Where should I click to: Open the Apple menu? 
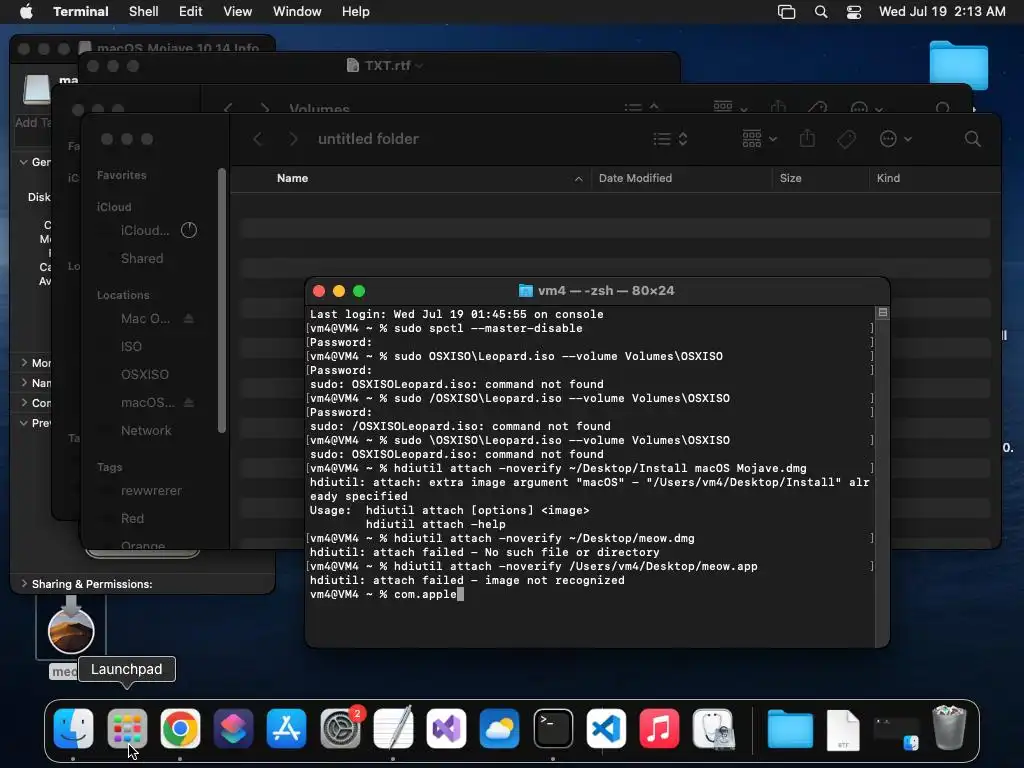pos(26,12)
